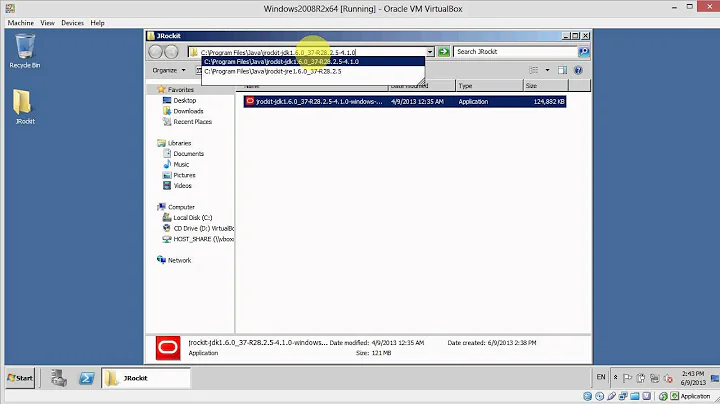Expand the address bar history dropdown arrow

(x=430, y=52)
